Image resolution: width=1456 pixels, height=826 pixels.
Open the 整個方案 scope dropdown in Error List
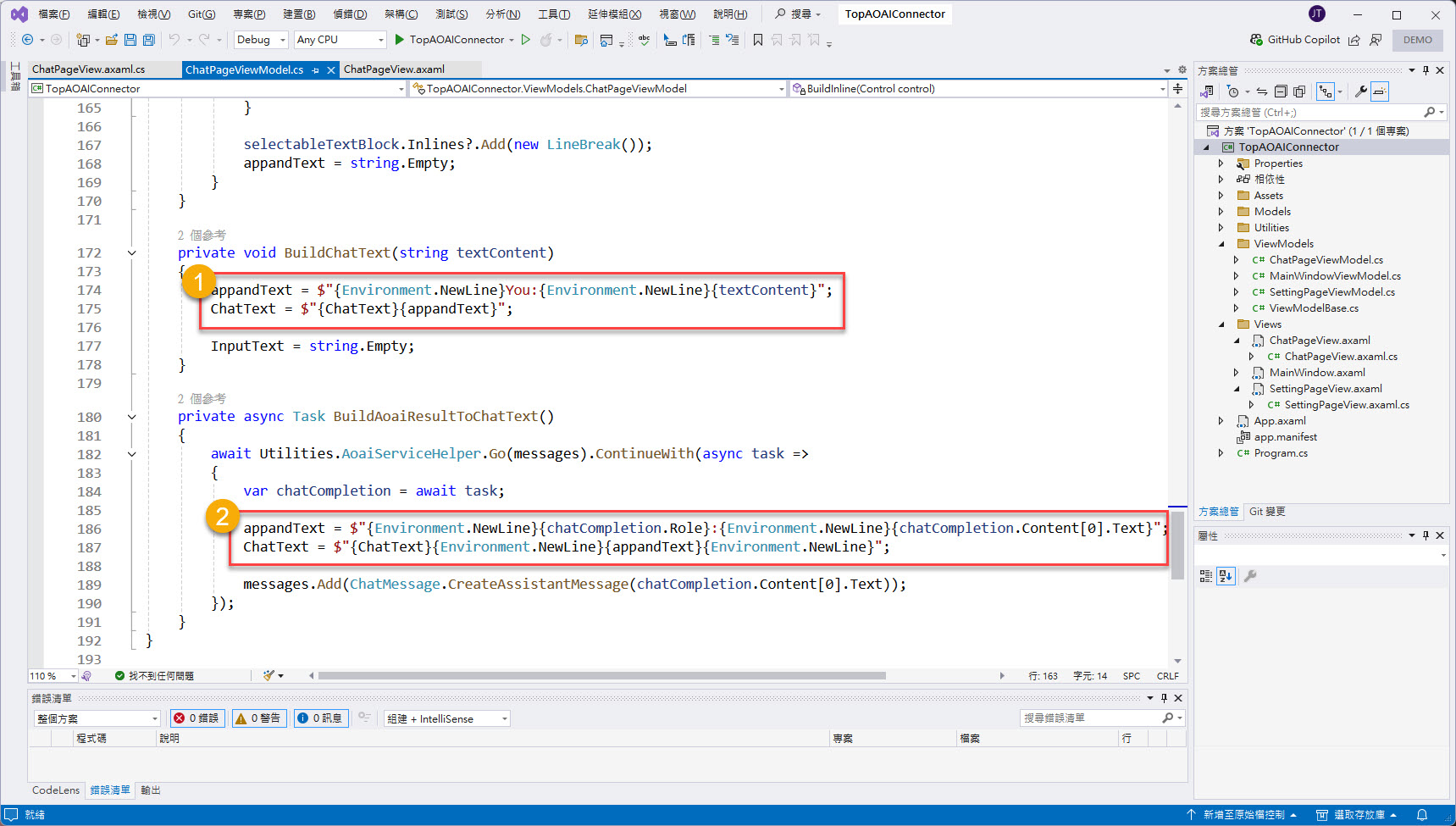[97, 718]
